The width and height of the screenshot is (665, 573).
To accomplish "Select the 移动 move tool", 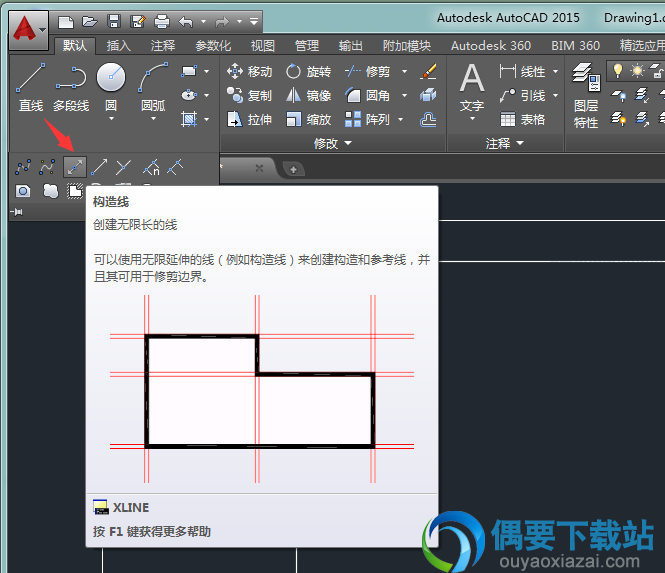I will [x=249, y=71].
